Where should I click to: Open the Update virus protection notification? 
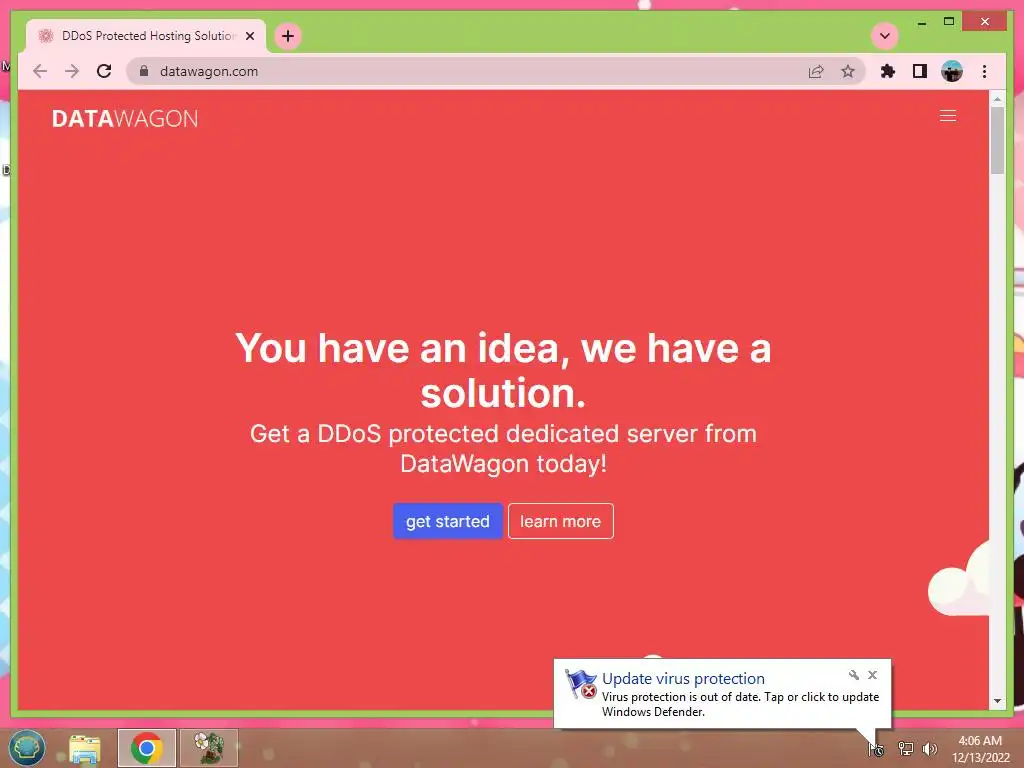pos(722,694)
